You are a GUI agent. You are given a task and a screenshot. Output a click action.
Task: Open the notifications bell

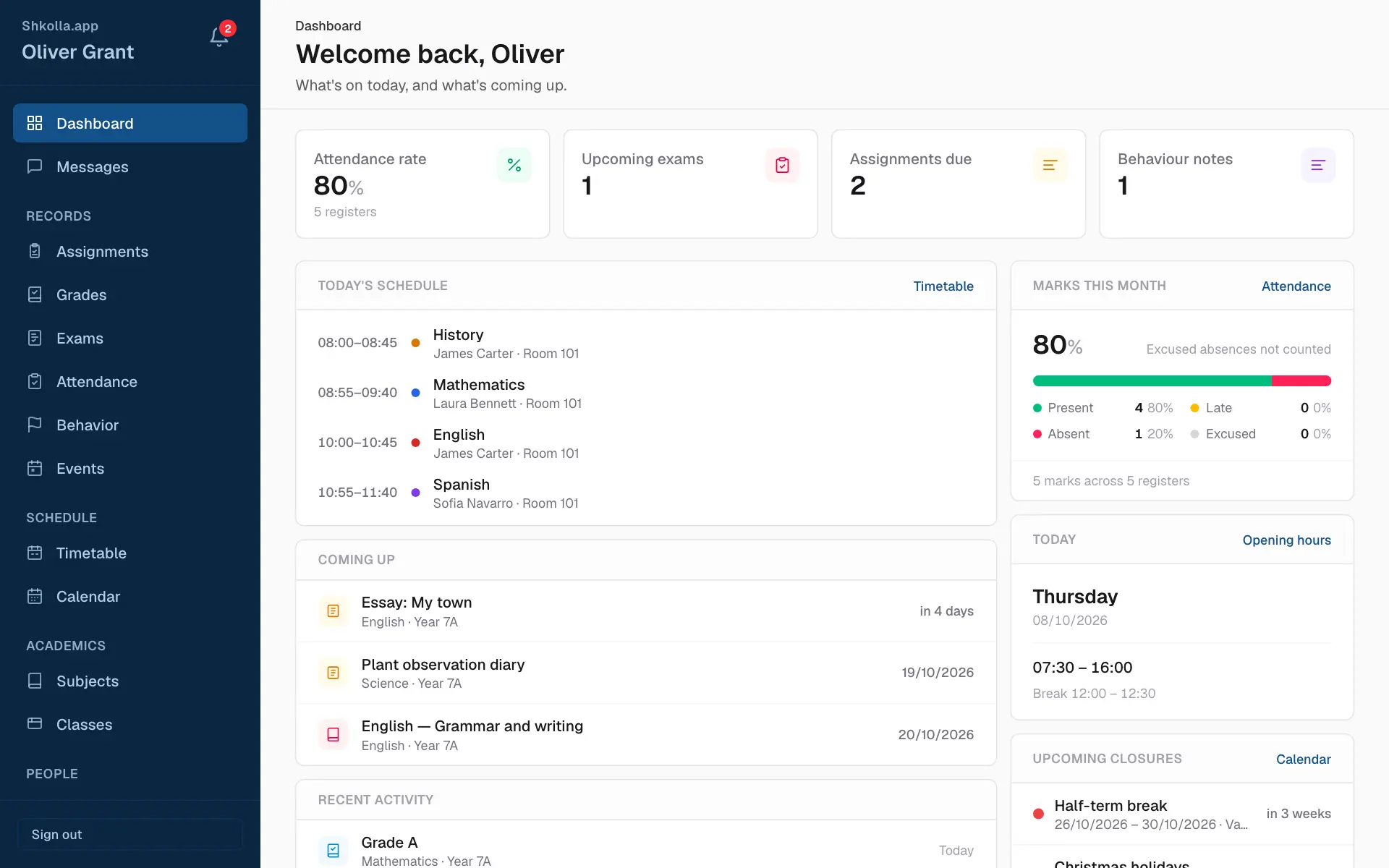219,37
